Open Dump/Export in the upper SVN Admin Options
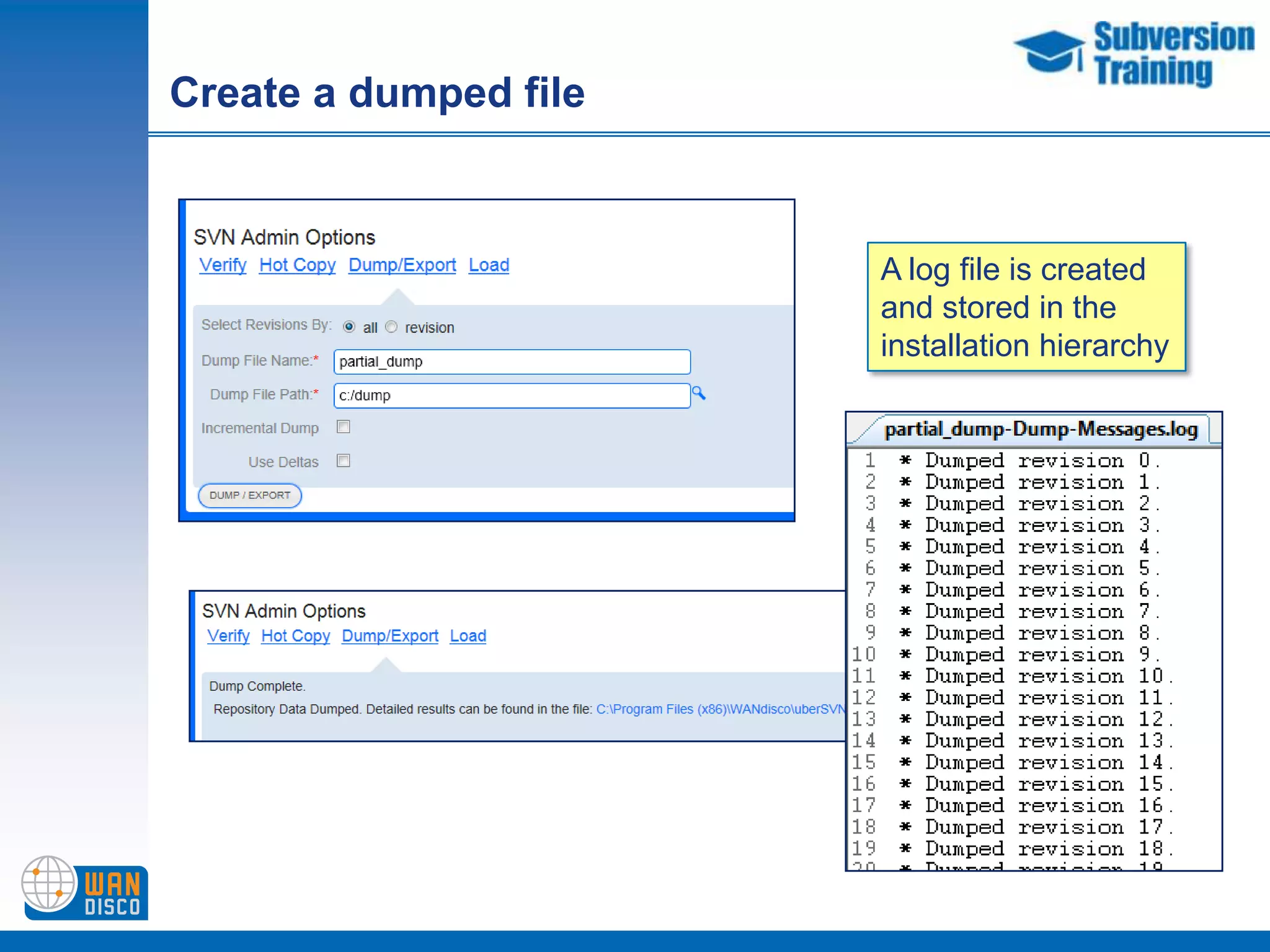This screenshot has width=1270, height=952. [402, 265]
